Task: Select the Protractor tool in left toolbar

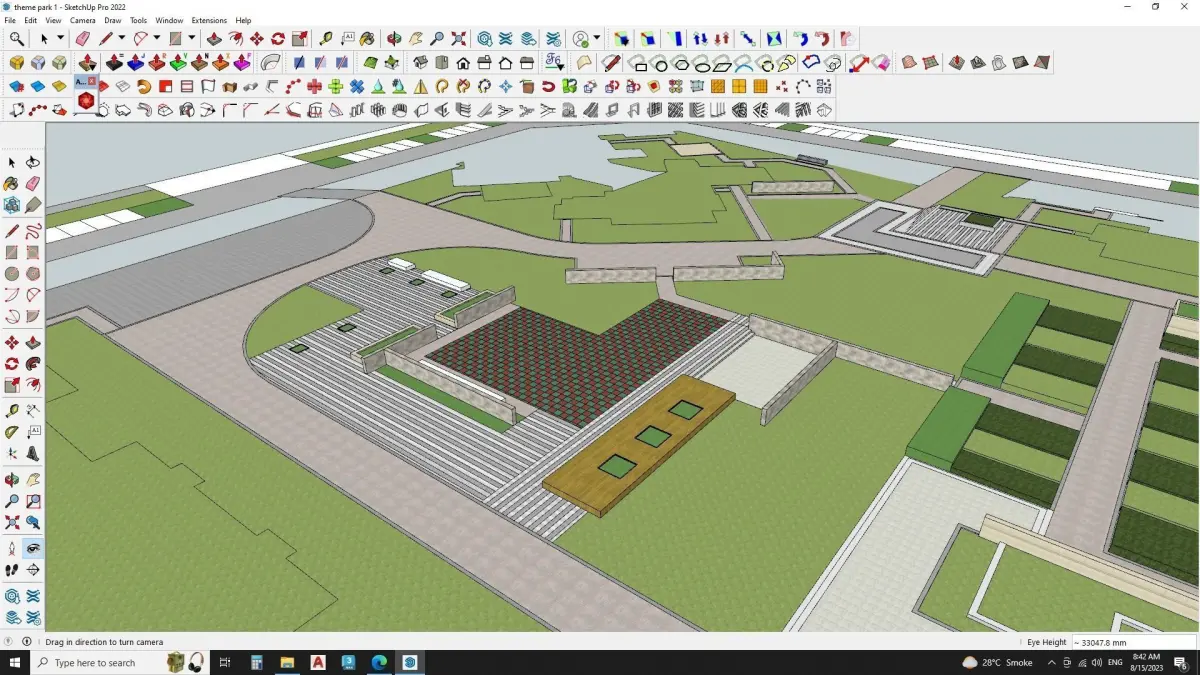Action: point(12,432)
